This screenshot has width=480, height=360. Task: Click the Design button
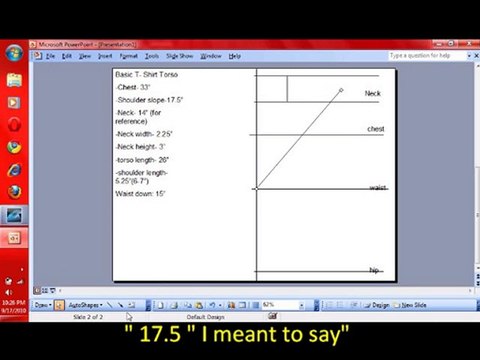click(377, 305)
